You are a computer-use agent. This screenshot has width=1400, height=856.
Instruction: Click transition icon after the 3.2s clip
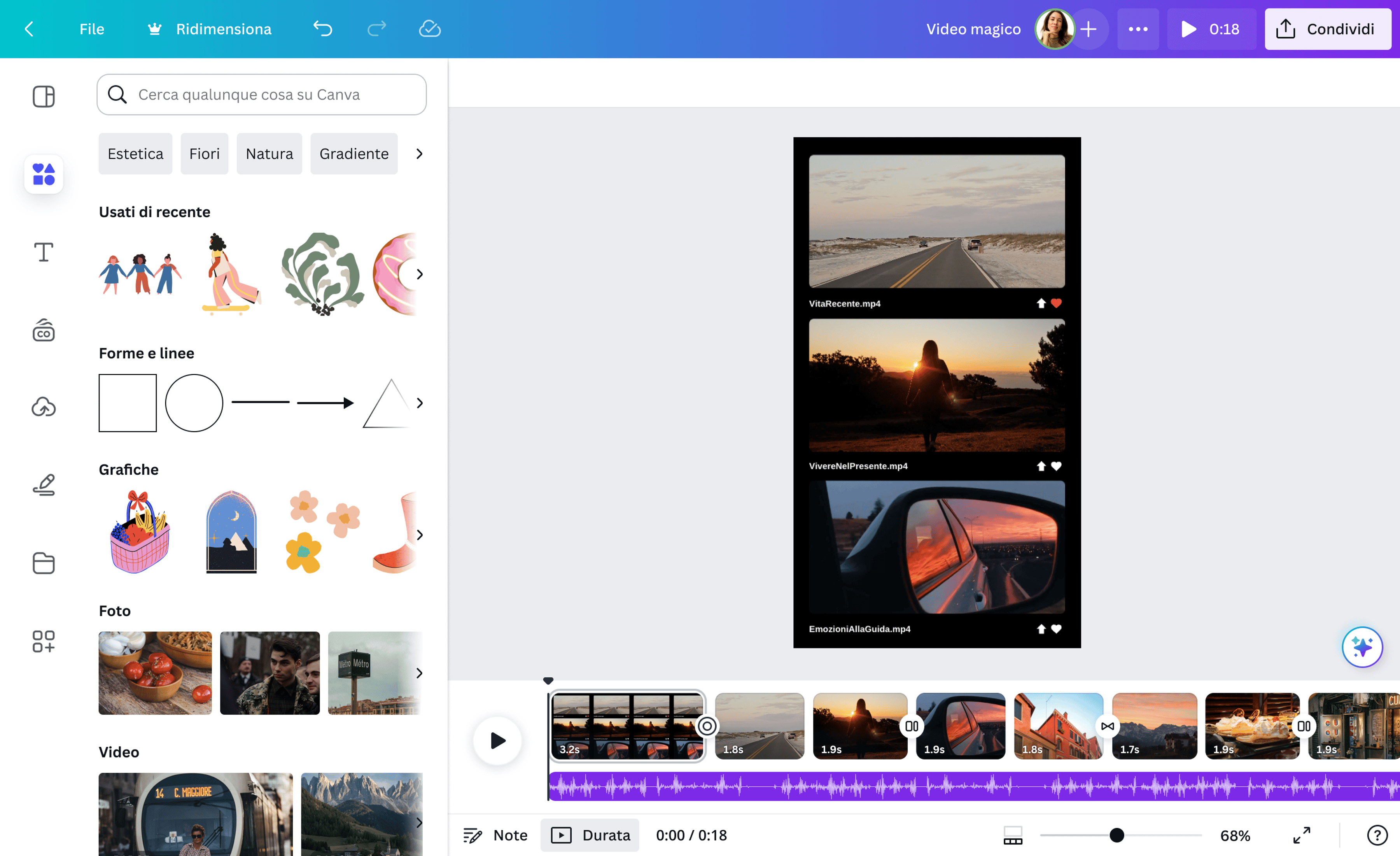coord(707,726)
